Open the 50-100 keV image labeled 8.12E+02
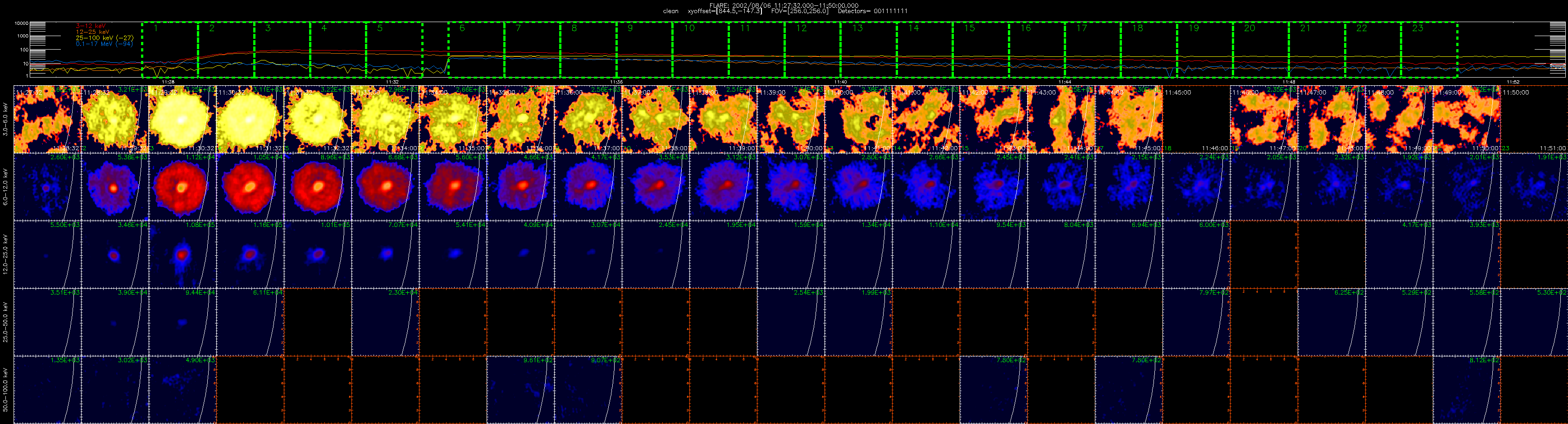Screen dimensions: 1568x424 (1466, 390)
